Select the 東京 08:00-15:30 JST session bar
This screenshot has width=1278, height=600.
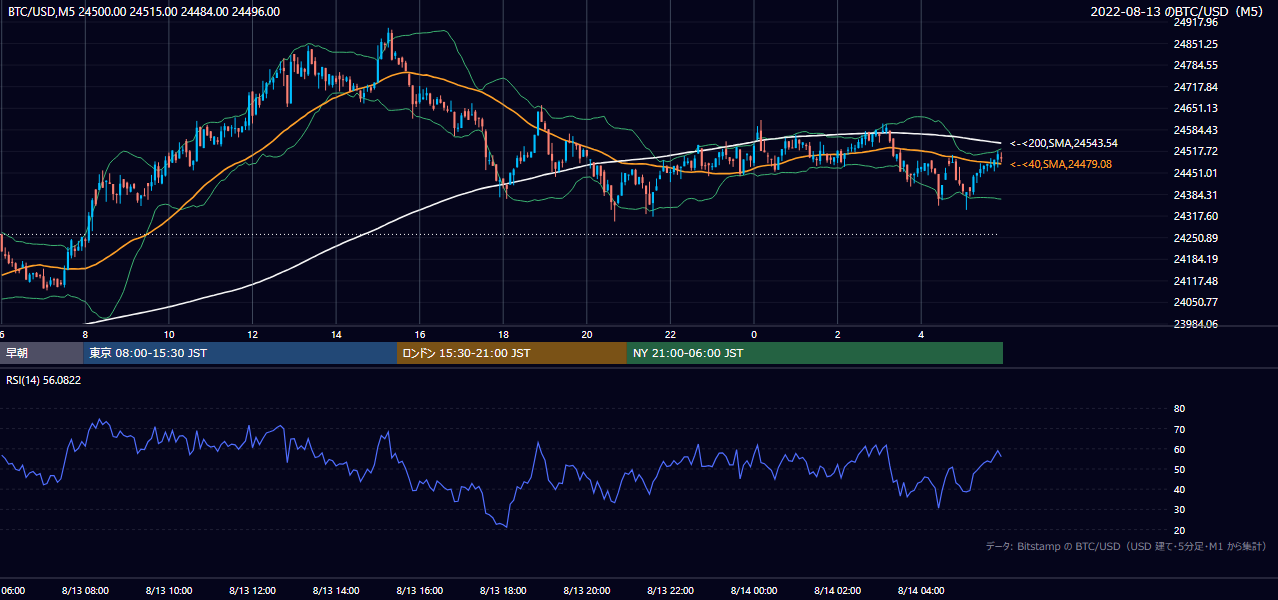click(x=240, y=353)
